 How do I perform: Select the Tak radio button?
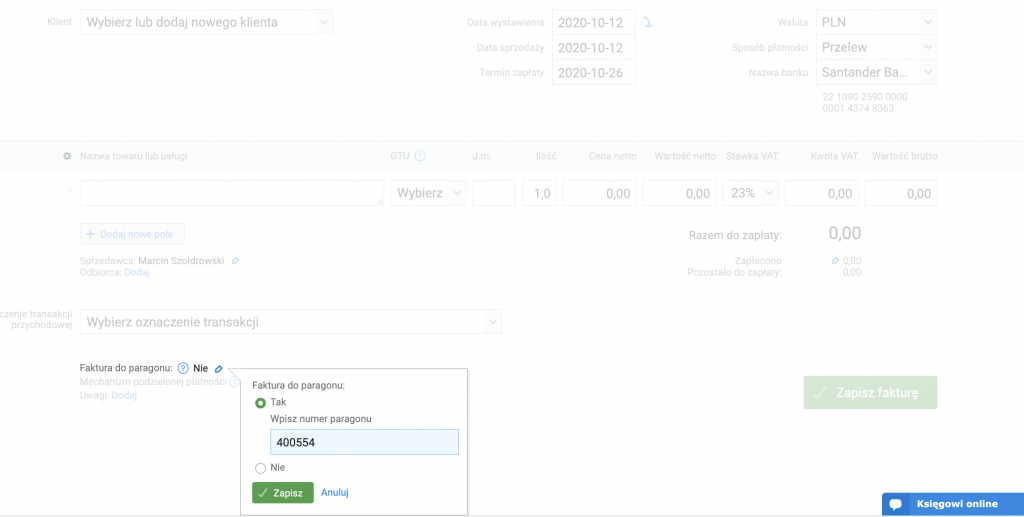point(260,403)
